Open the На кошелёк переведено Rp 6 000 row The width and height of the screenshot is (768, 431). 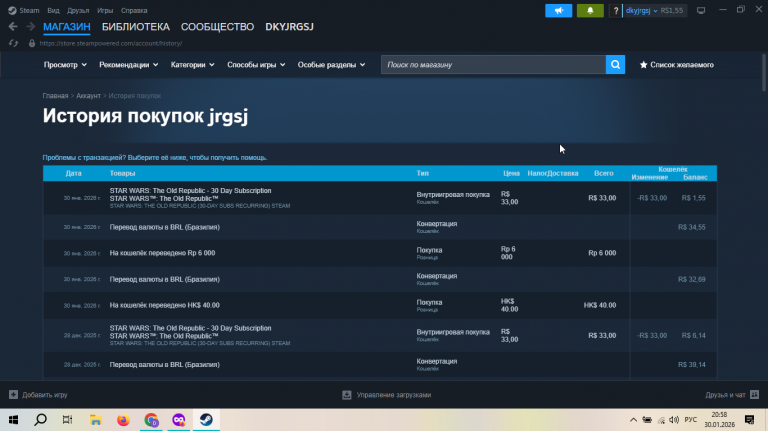tap(380, 253)
